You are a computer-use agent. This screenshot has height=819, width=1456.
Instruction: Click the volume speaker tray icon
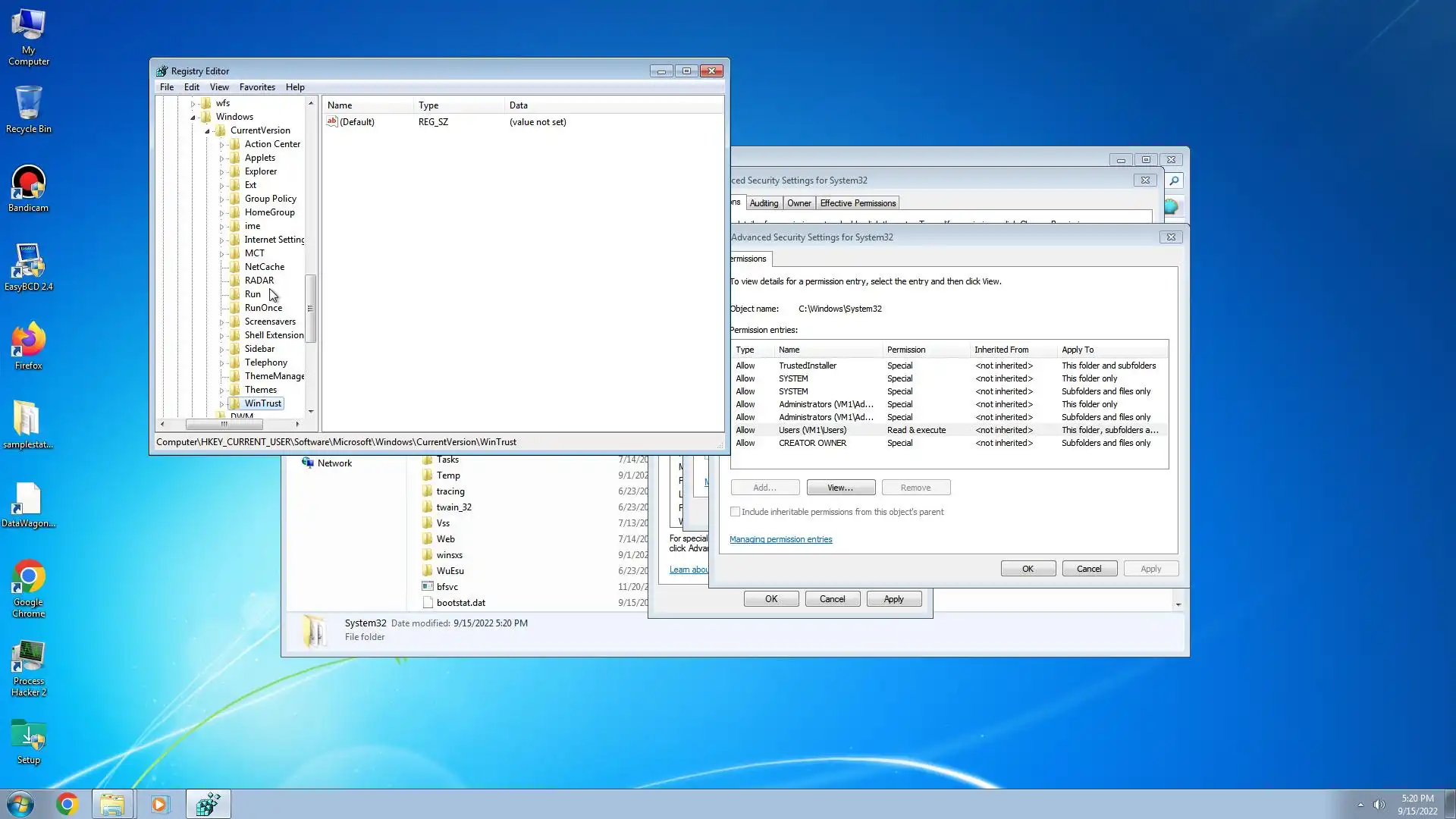[x=1379, y=805]
